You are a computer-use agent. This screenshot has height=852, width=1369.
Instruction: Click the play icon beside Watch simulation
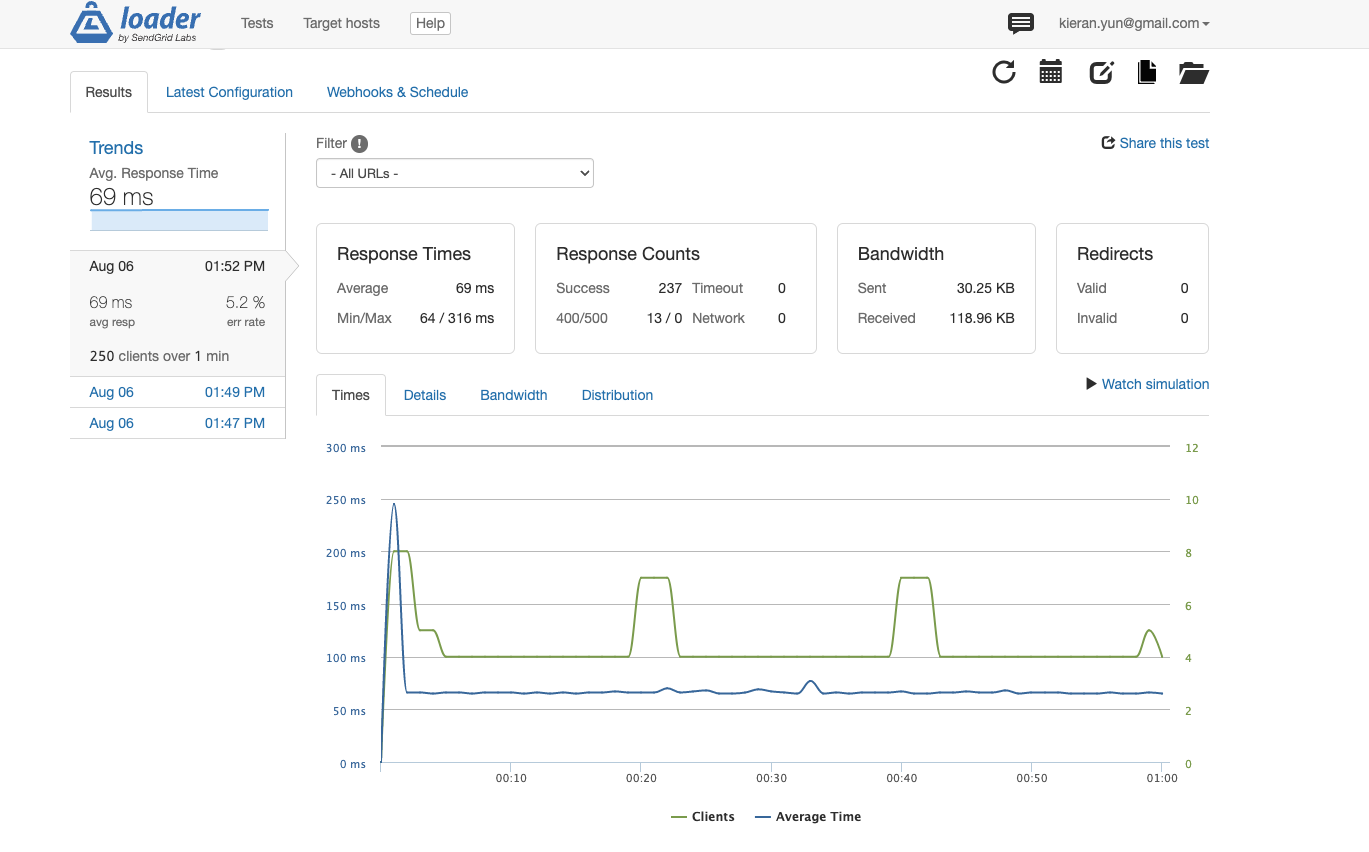(1092, 384)
